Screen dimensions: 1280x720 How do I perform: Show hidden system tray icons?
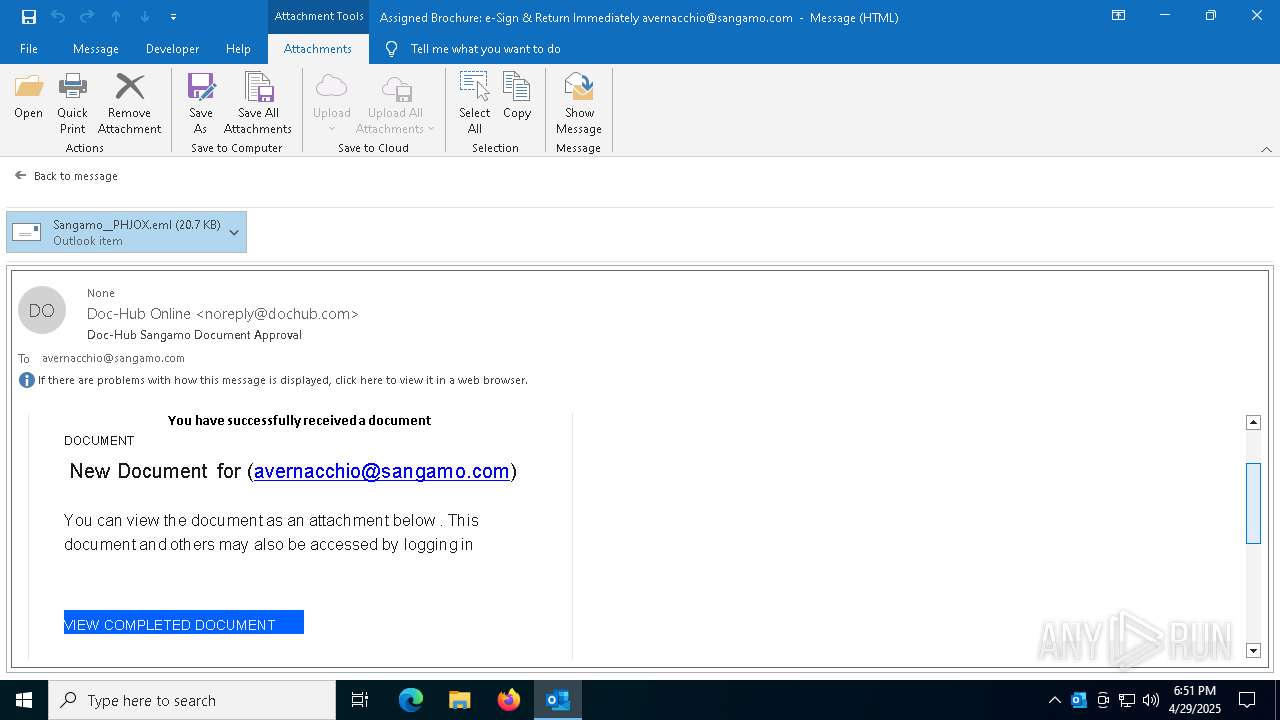(1054, 700)
